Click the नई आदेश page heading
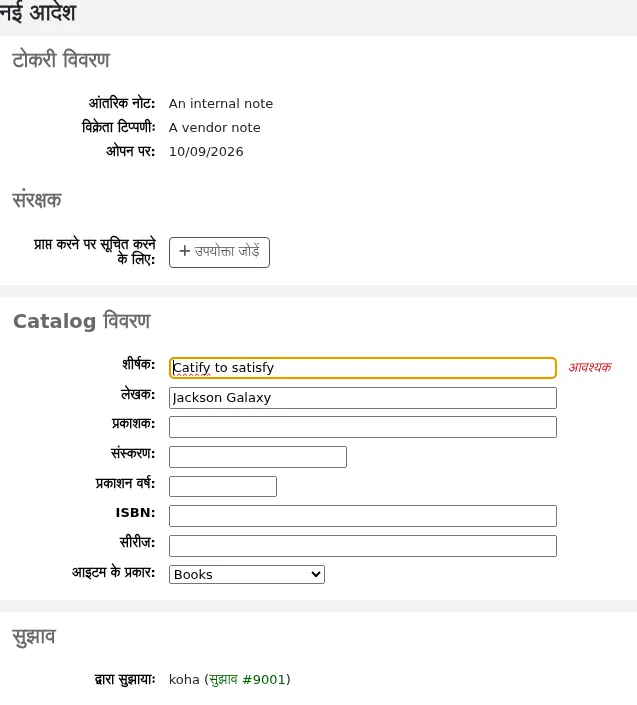 (38, 12)
